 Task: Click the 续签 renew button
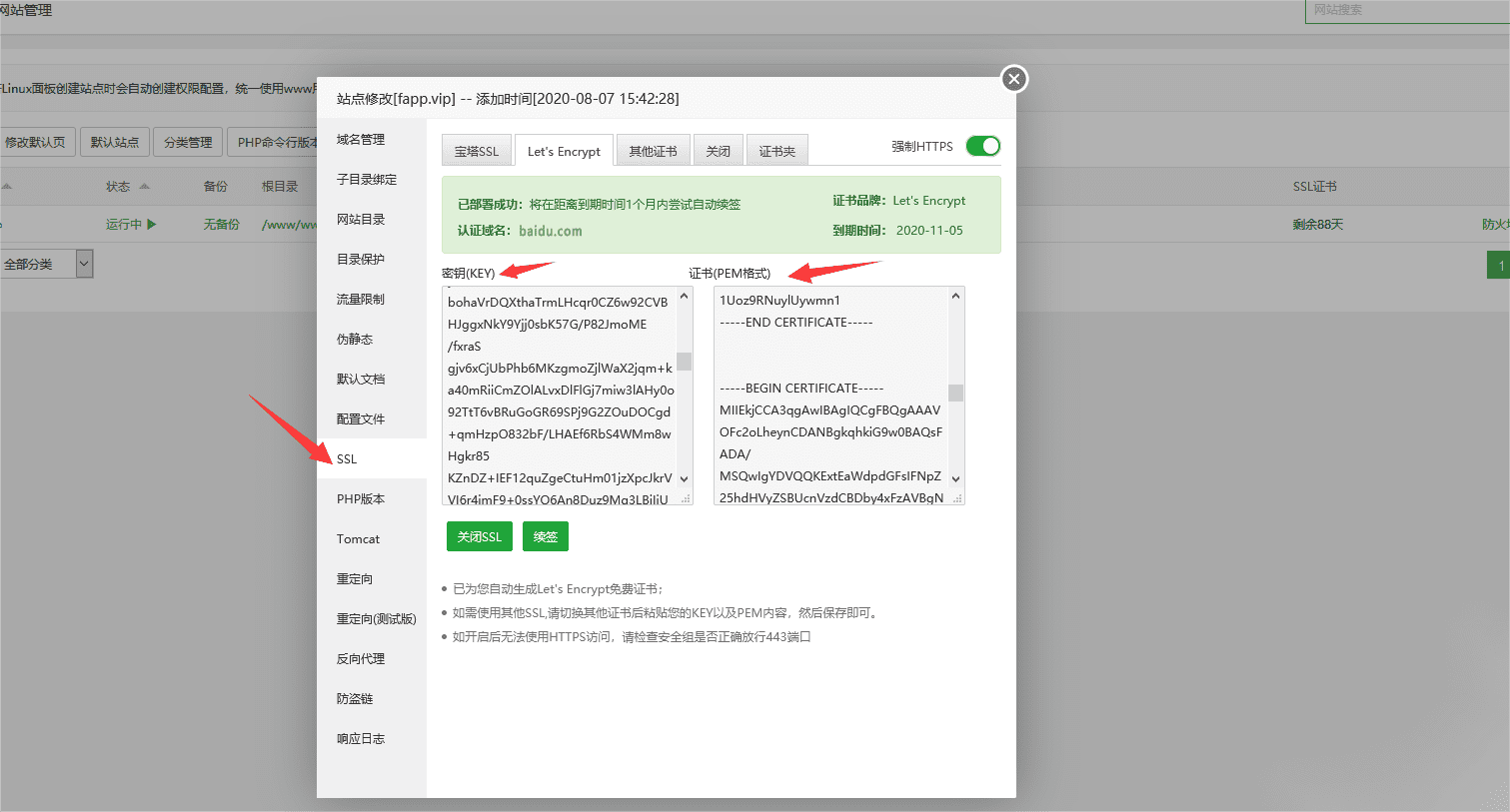click(546, 536)
